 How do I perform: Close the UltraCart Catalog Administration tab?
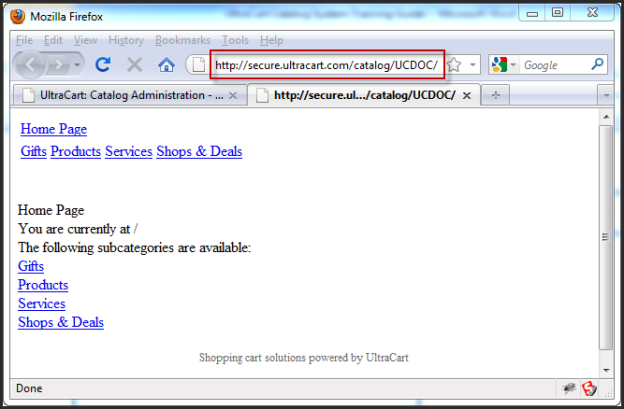click(233, 95)
